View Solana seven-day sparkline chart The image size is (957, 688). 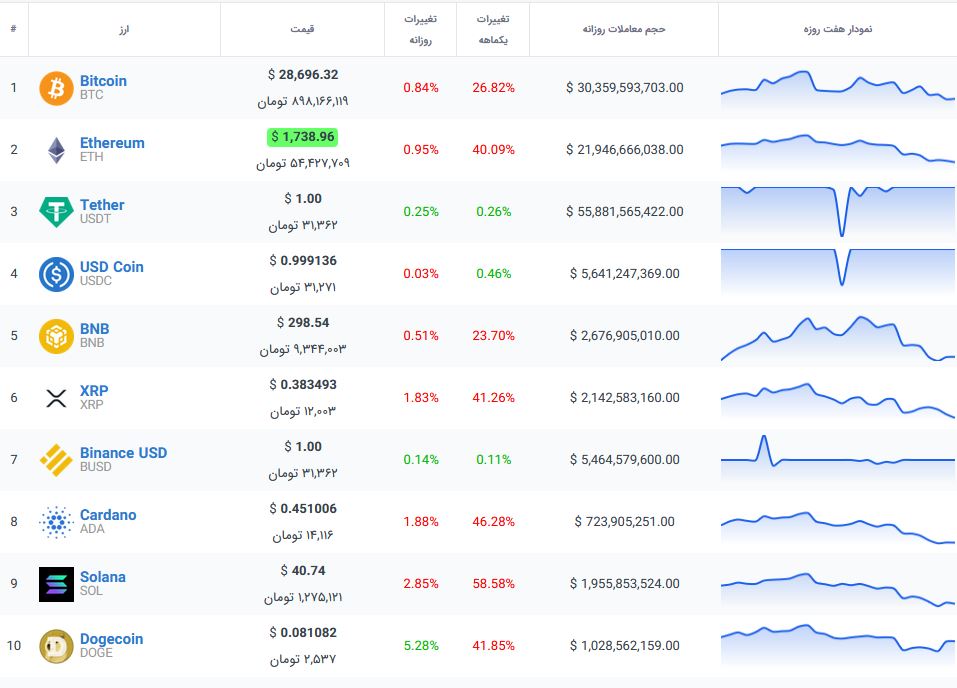pyautogui.click(x=837, y=589)
